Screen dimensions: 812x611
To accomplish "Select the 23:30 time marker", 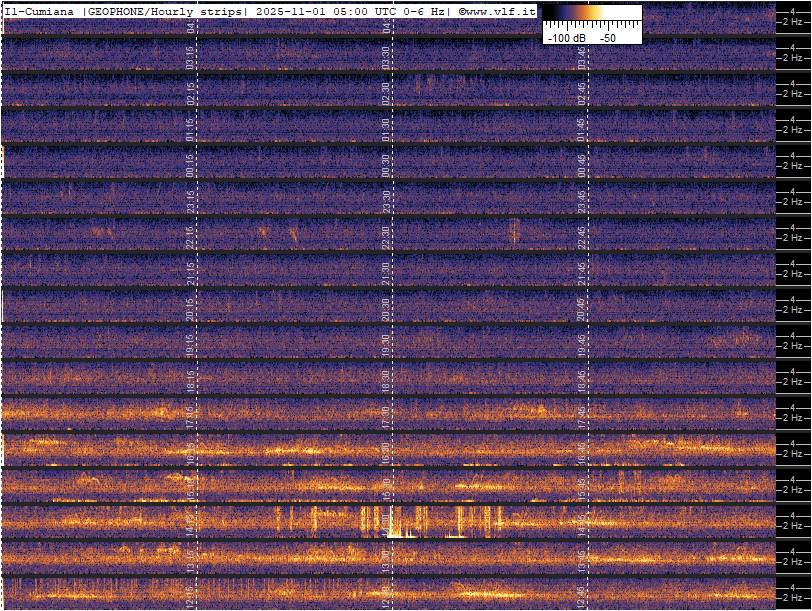I will point(386,200).
